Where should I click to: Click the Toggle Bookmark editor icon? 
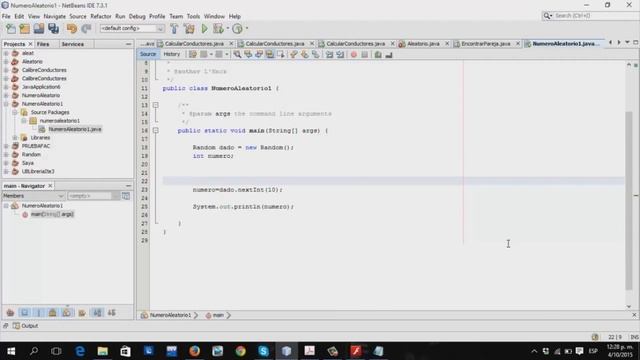316,54
